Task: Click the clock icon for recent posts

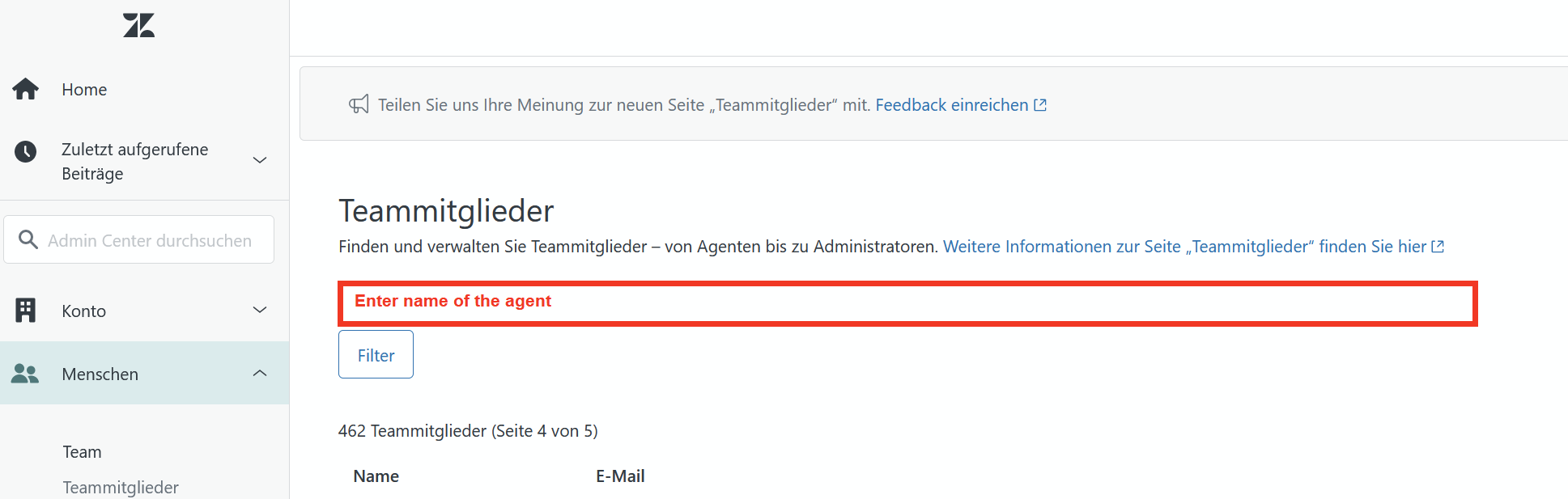Action: click(x=26, y=151)
